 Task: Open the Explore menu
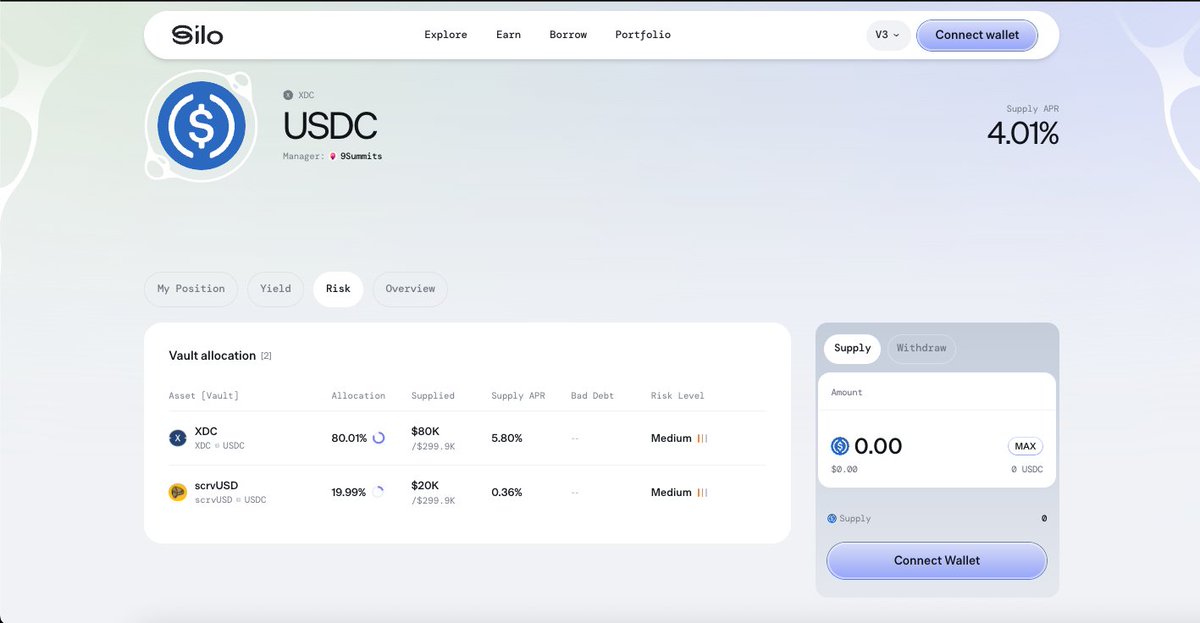pyautogui.click(x=446, y=35)
